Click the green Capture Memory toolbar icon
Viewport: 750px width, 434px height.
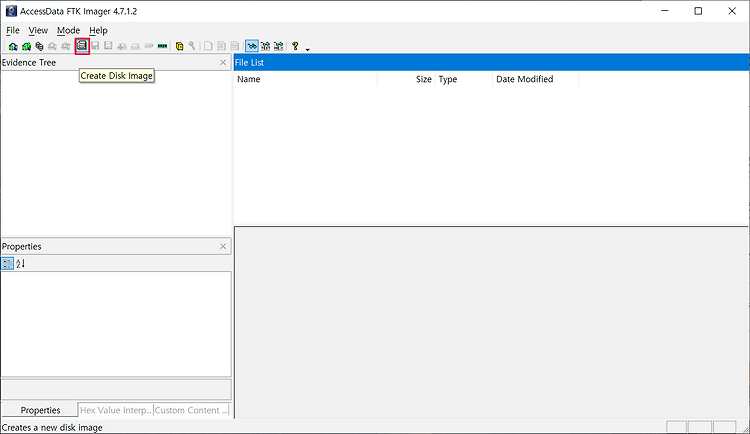point(162,46)
